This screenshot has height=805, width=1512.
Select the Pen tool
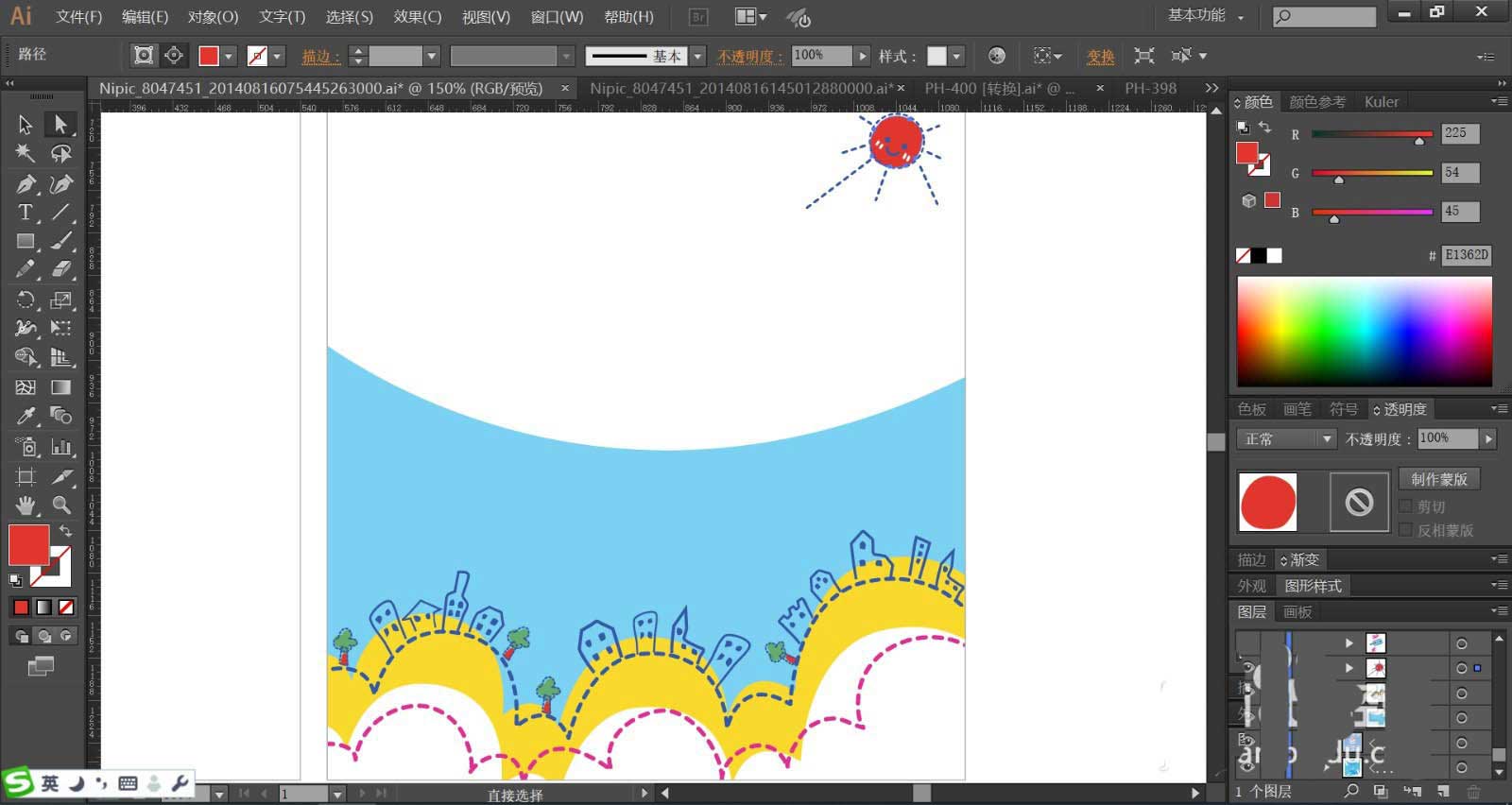pyautogui.click(x=26, y=183)
